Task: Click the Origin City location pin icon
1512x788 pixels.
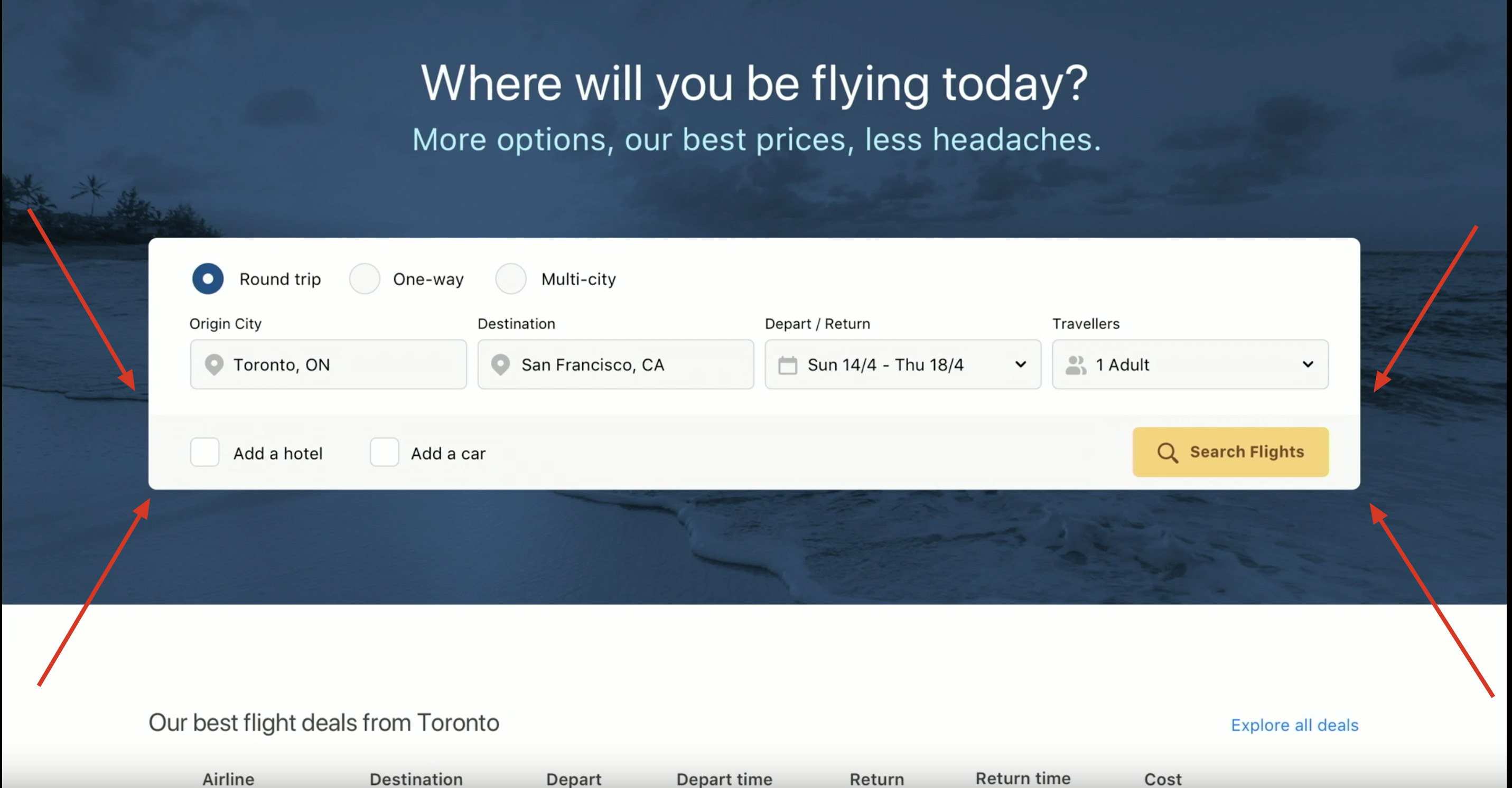Action: point(213,364)
